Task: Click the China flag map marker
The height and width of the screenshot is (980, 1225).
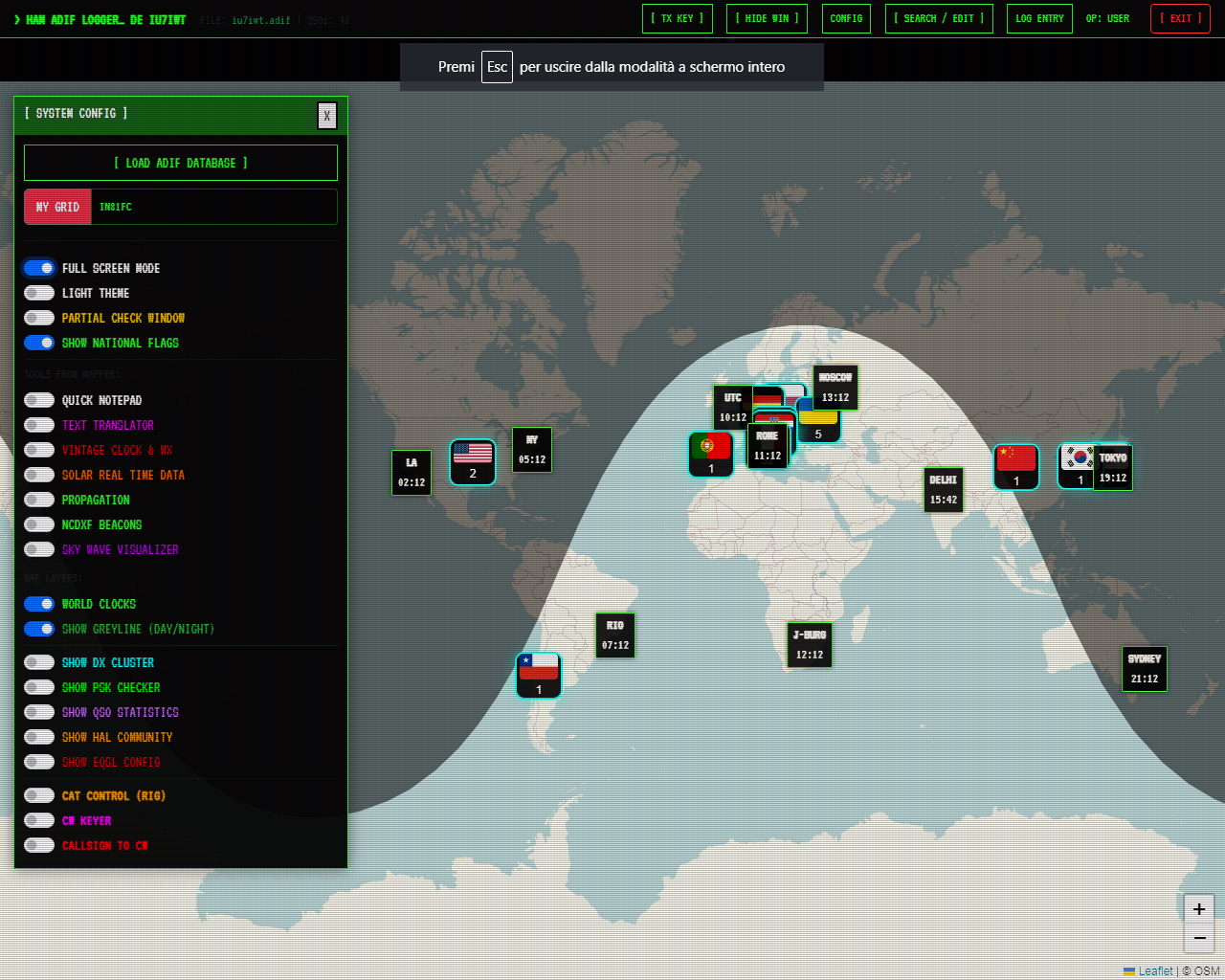Action: pyautogui.click(x=1015, y=466)
